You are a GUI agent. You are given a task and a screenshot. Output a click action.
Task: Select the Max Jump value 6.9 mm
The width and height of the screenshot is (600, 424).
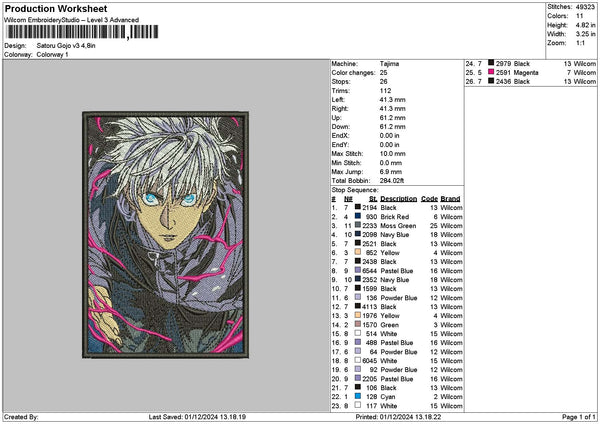391,172
